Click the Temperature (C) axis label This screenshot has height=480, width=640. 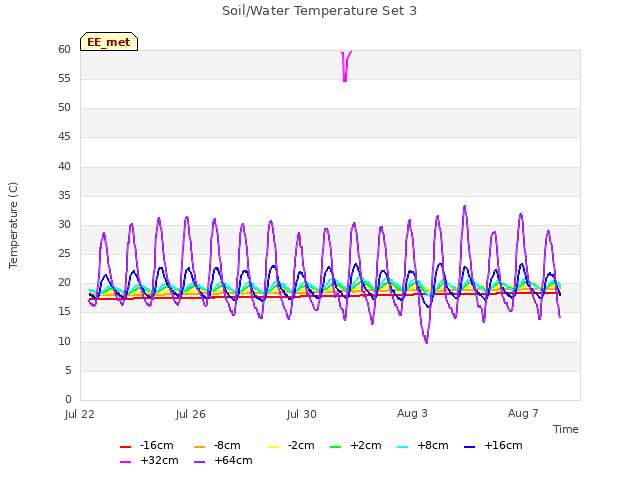tap(13, 225)
